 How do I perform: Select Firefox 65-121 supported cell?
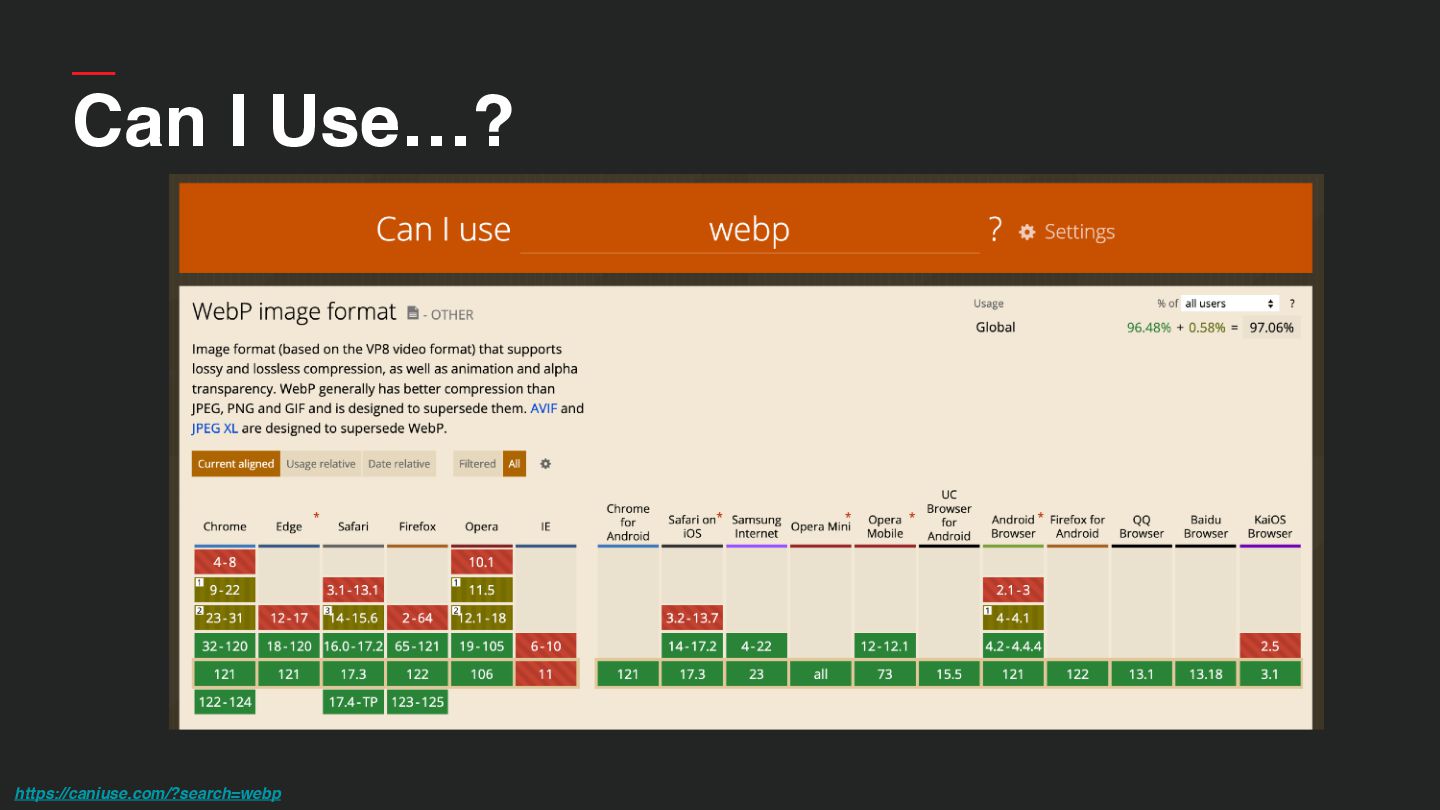(418, 646)
